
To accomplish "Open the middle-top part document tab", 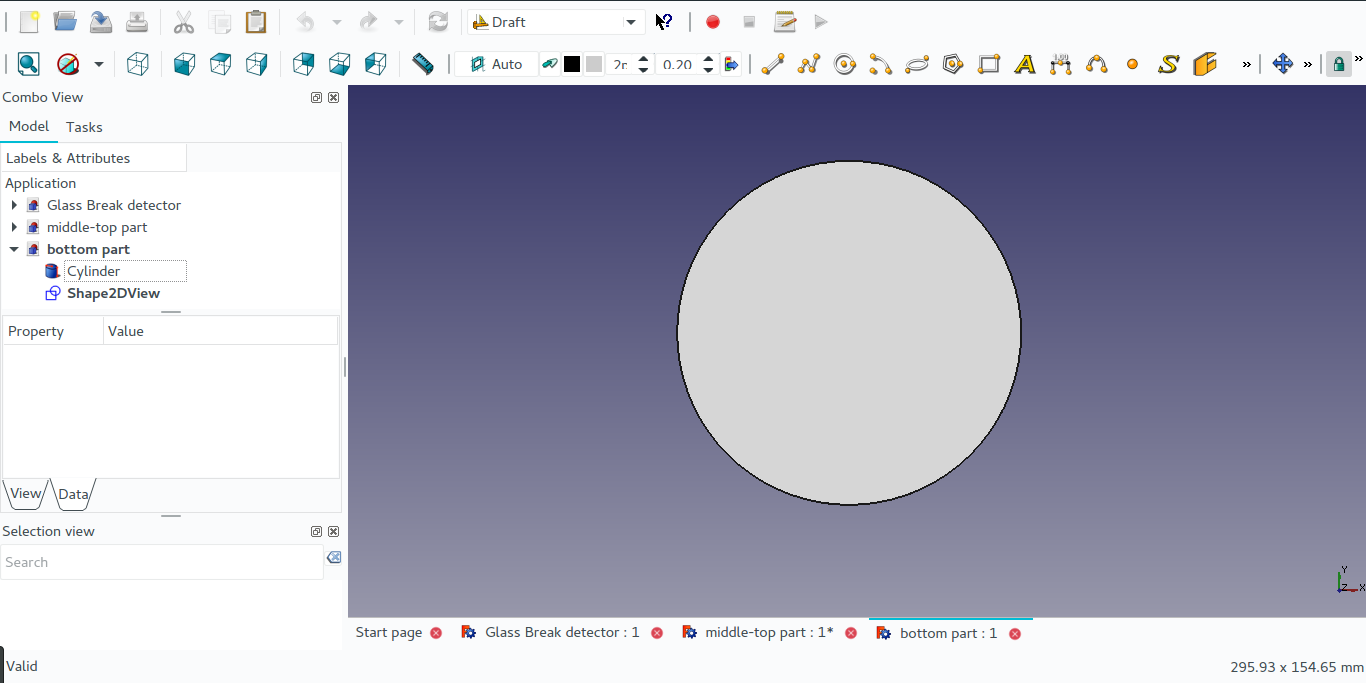I will tap(768, 632).
